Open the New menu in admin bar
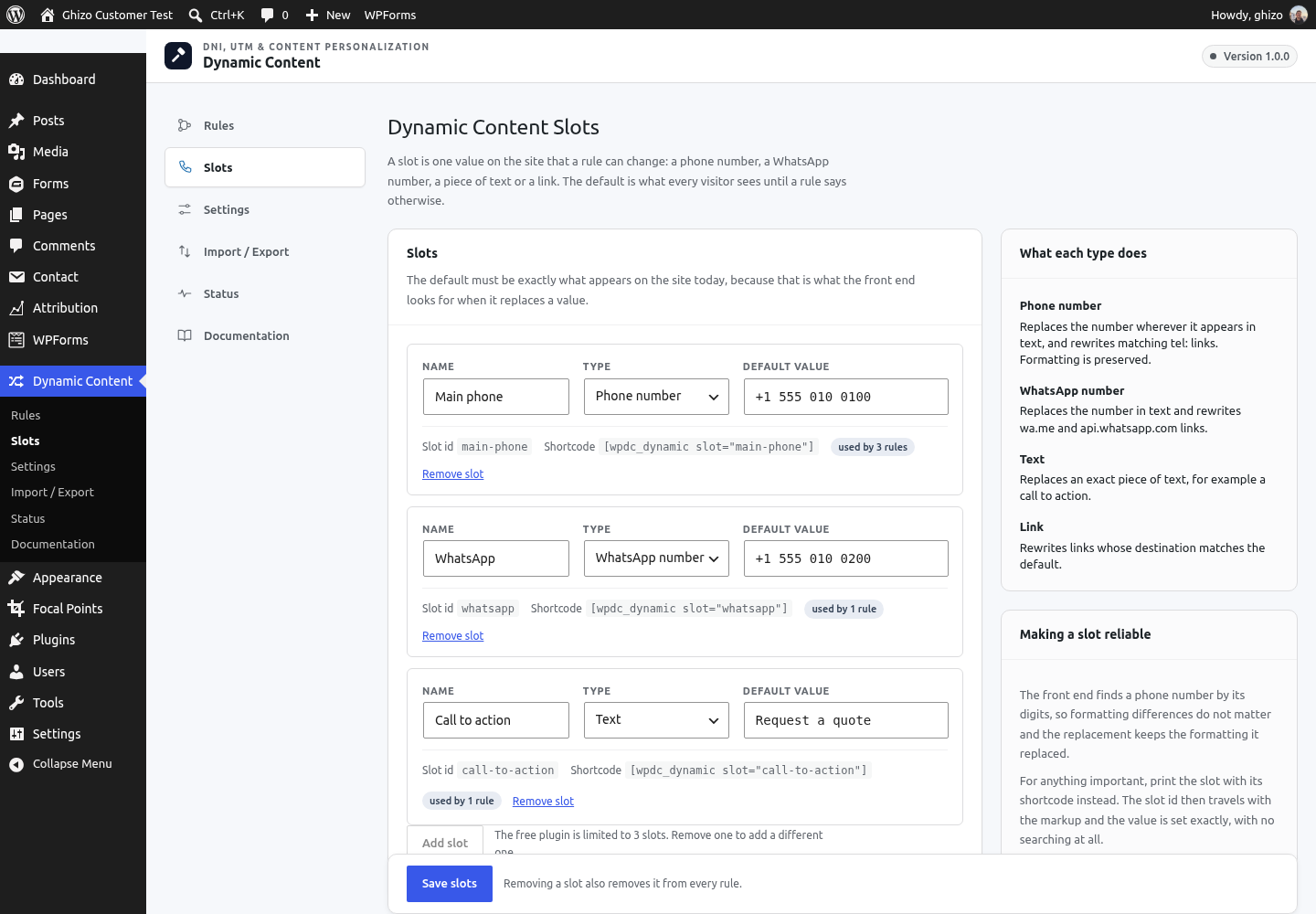 click(327, 15)
